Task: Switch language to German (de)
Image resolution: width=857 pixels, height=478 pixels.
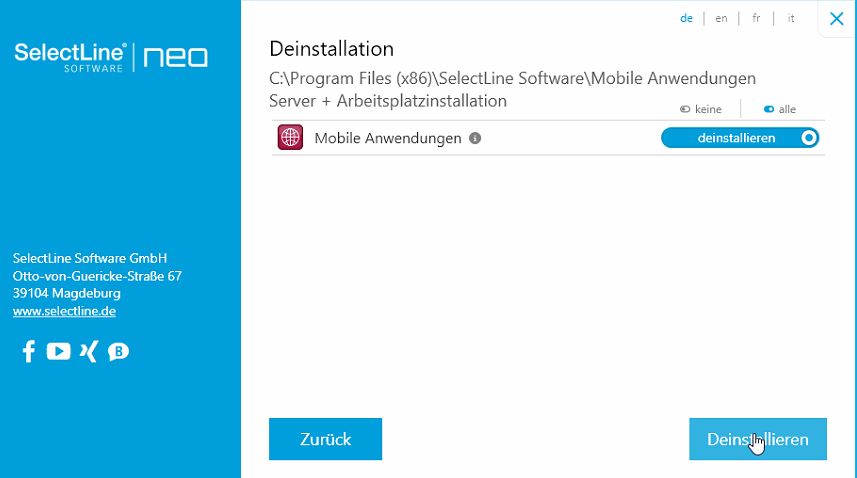Action: 686,19
